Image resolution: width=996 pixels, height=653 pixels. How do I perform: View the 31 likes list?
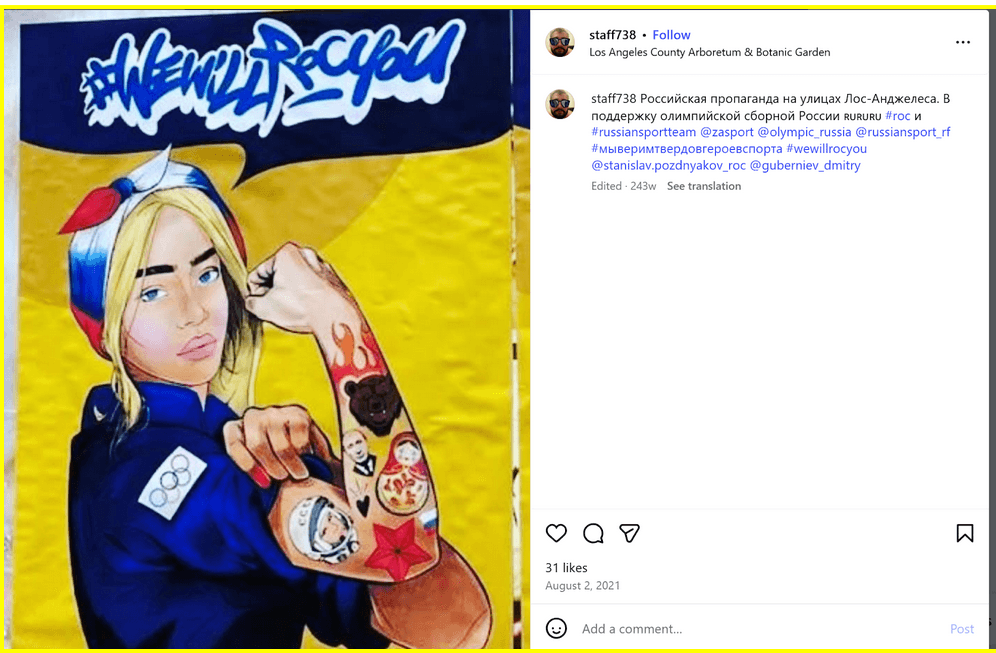click(x=566, y=568)
